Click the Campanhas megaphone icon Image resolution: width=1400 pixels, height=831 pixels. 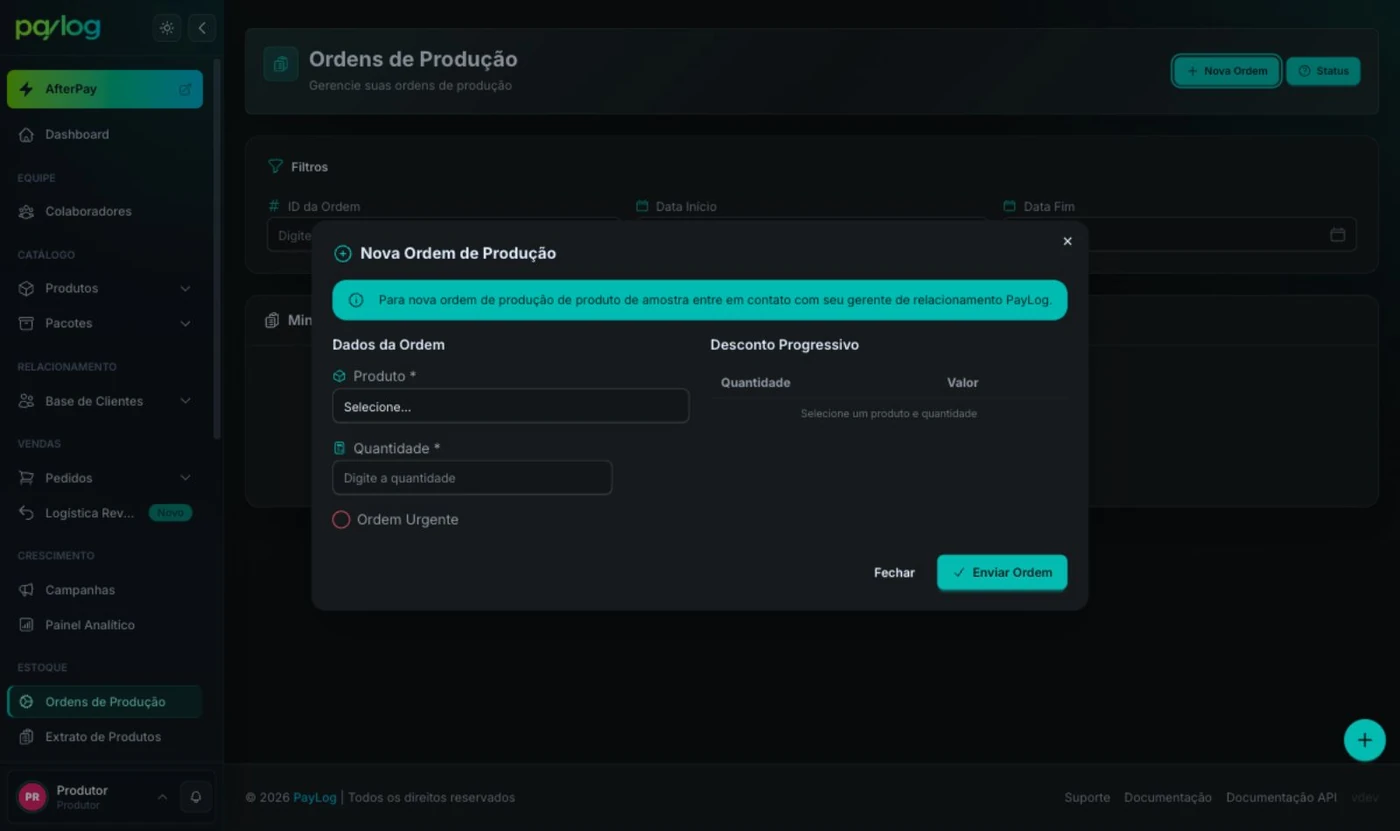pos(26,590)
